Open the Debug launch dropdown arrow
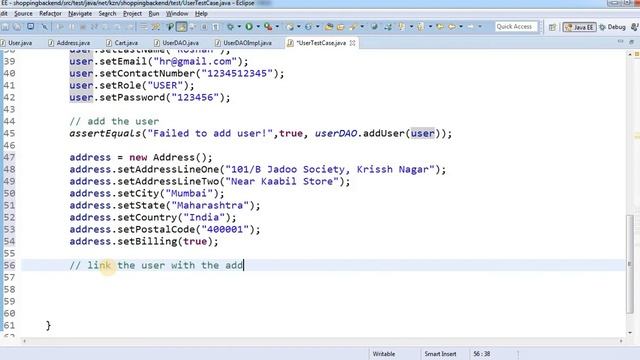This screenshot has height=360, width=640. click(239, 27)
